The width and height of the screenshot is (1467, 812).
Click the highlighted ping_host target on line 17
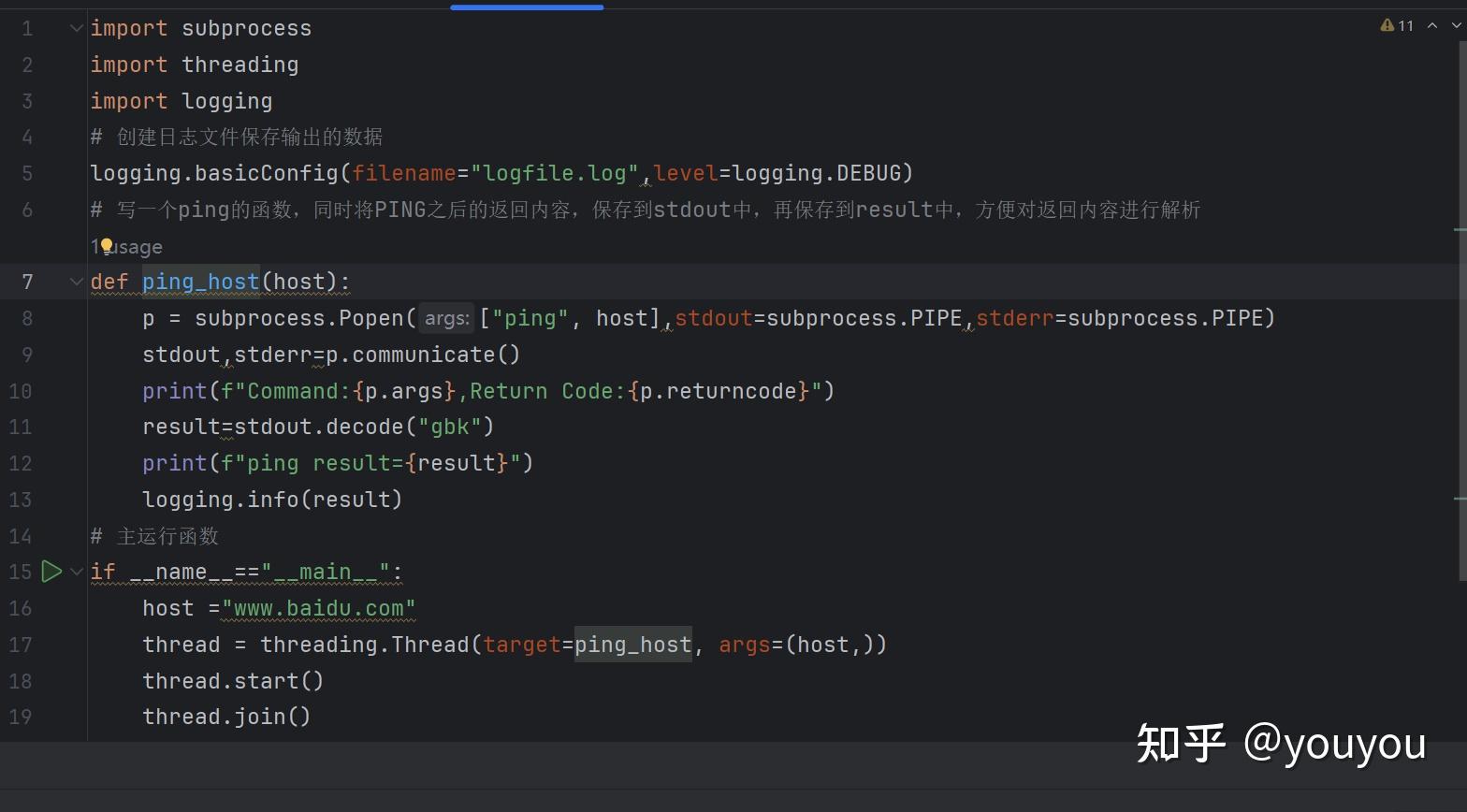633,645
